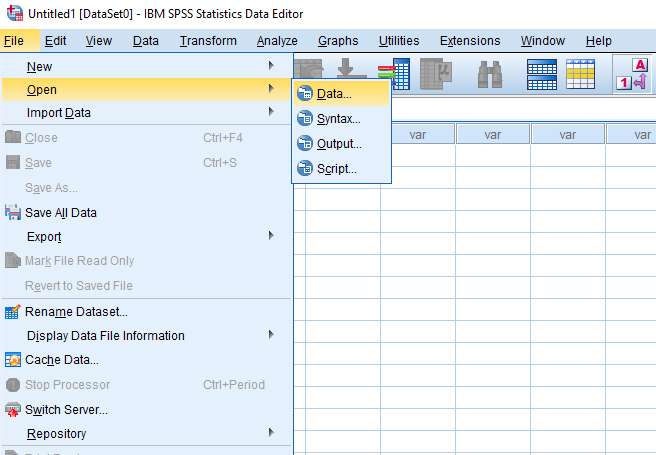Open the Transform menu

(x=208, y=41)
